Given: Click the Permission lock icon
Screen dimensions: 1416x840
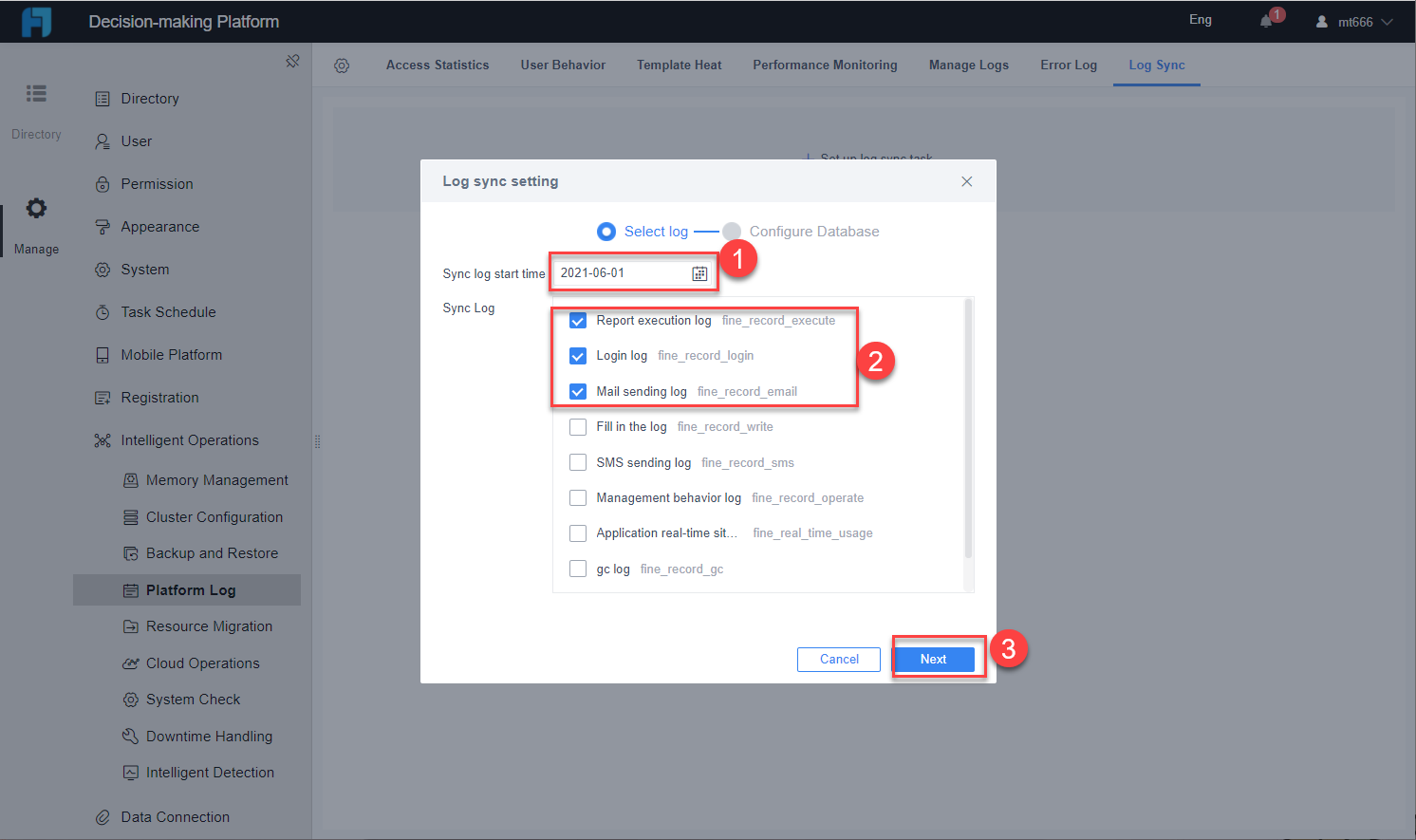Looking at the screenshot, I should [x=102, y=184].
